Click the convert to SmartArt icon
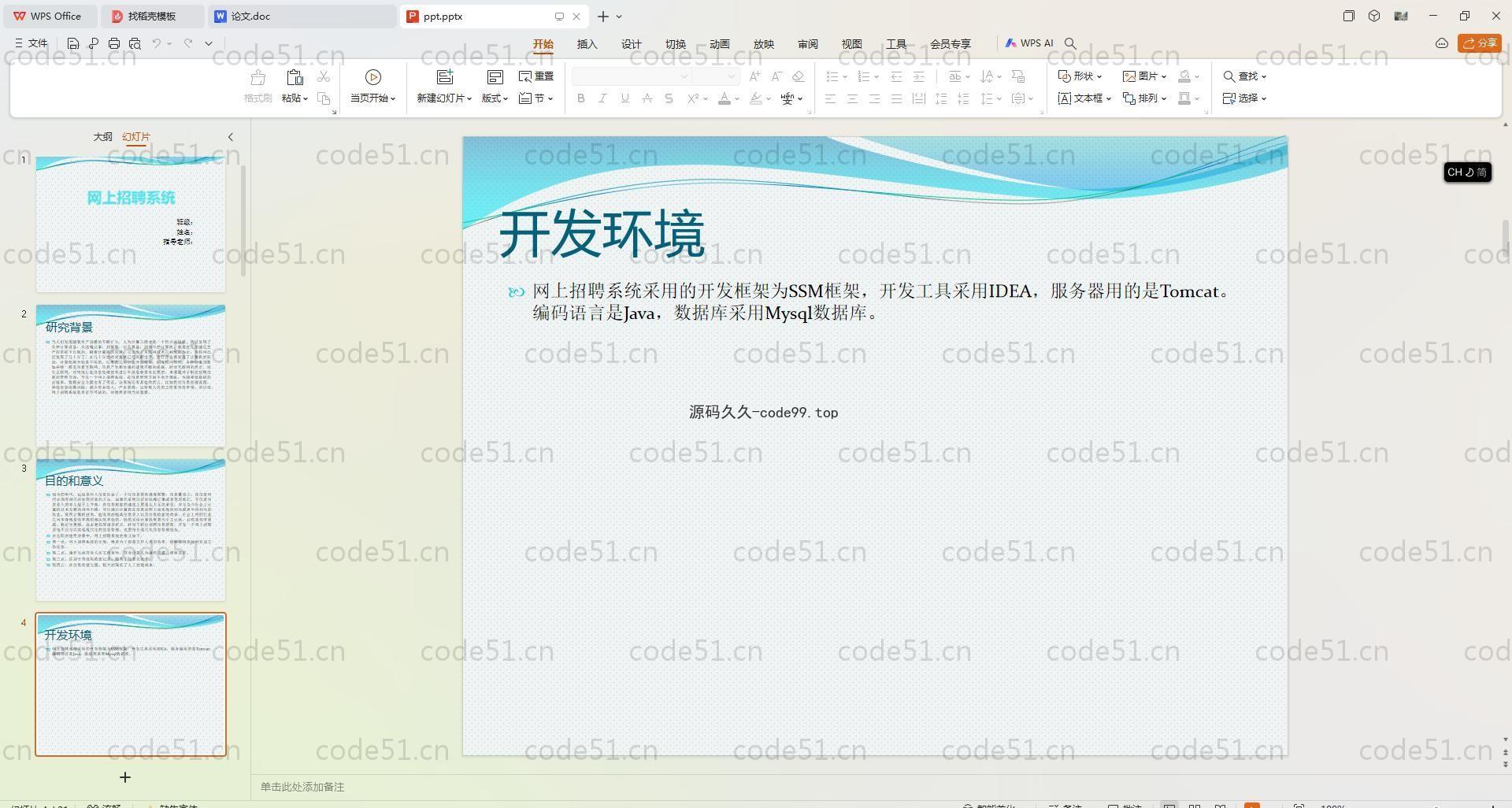The width and height of the screenshot is (1512, 808). pyautogui.click(x=1018, y=76)
